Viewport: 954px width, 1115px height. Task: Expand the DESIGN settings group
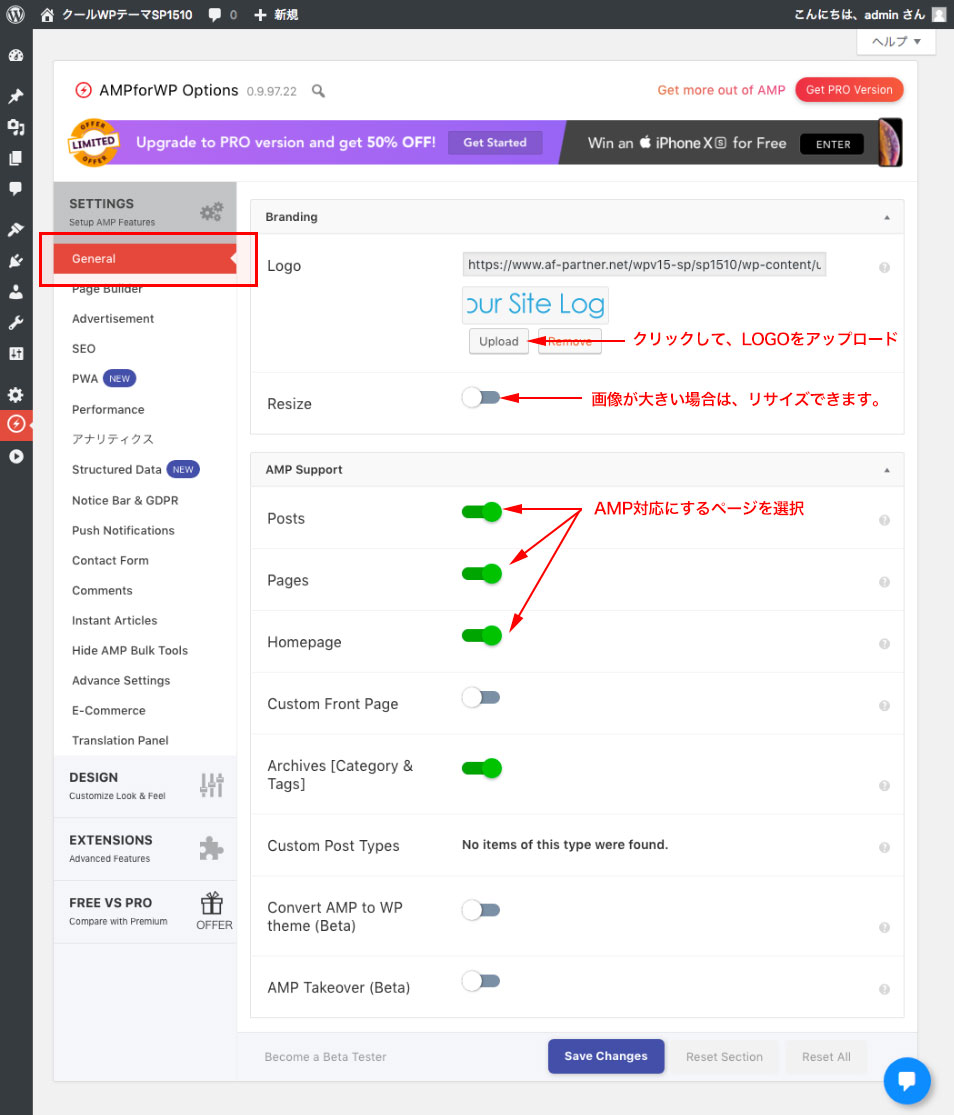tap(145, 786)
